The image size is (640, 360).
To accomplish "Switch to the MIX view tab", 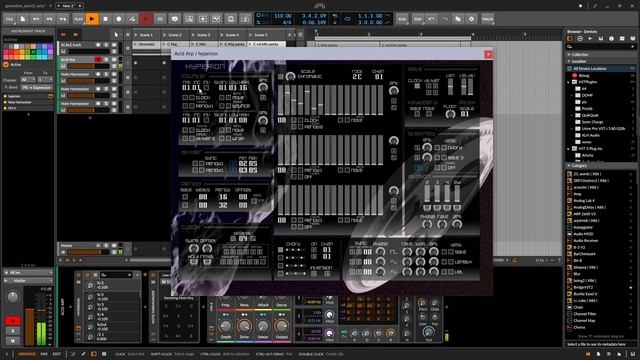I will point(44,354).
